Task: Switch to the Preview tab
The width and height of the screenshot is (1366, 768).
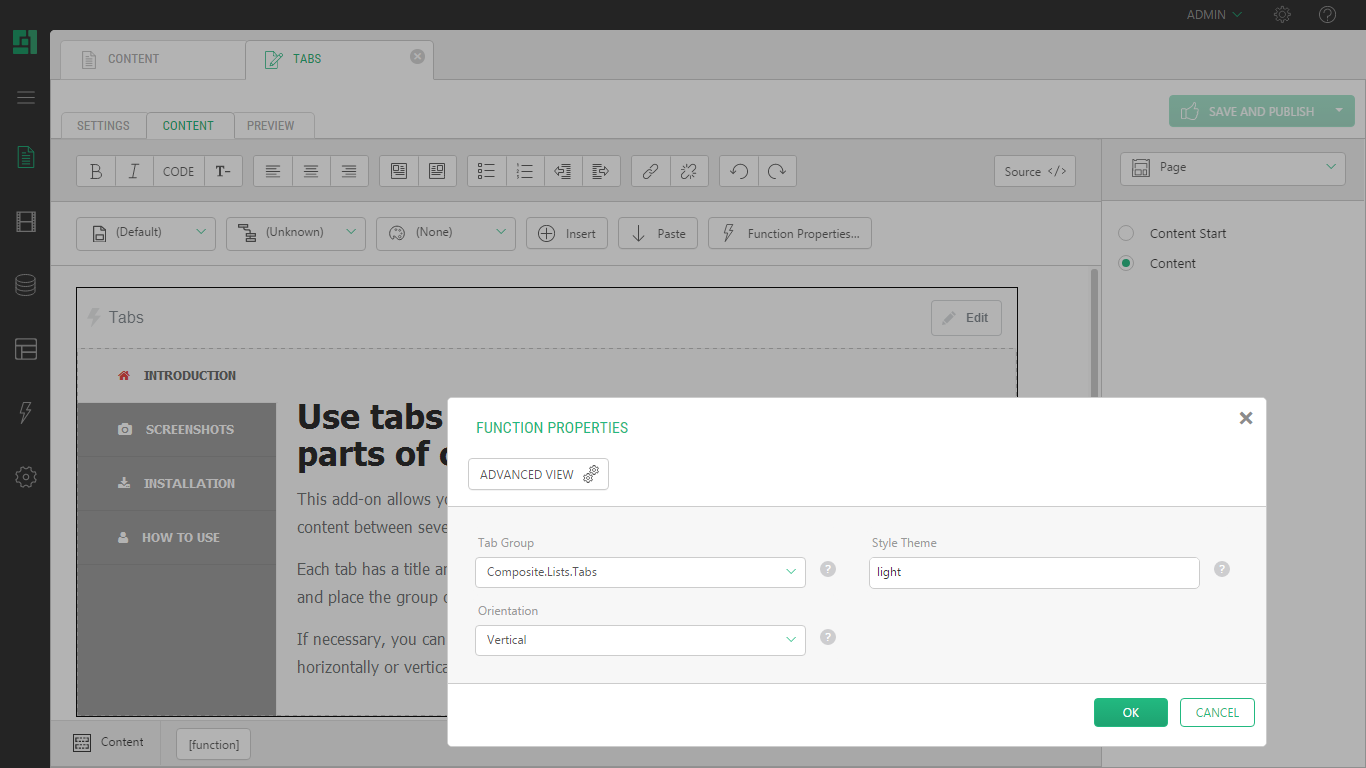Action: [x=270, y=126]
